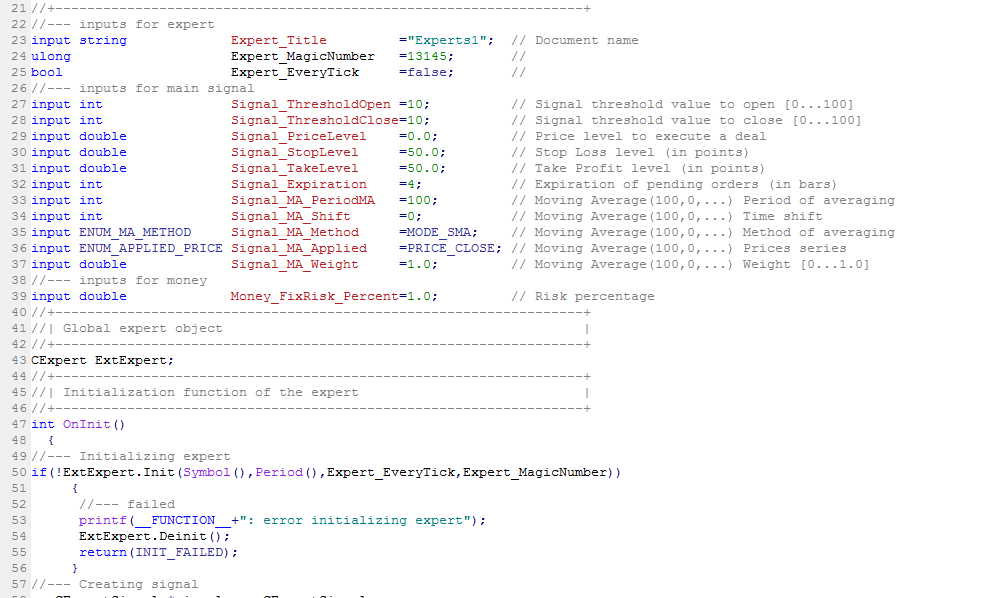Click the "Time shift" comment on line 34

(x=782, y=217)
